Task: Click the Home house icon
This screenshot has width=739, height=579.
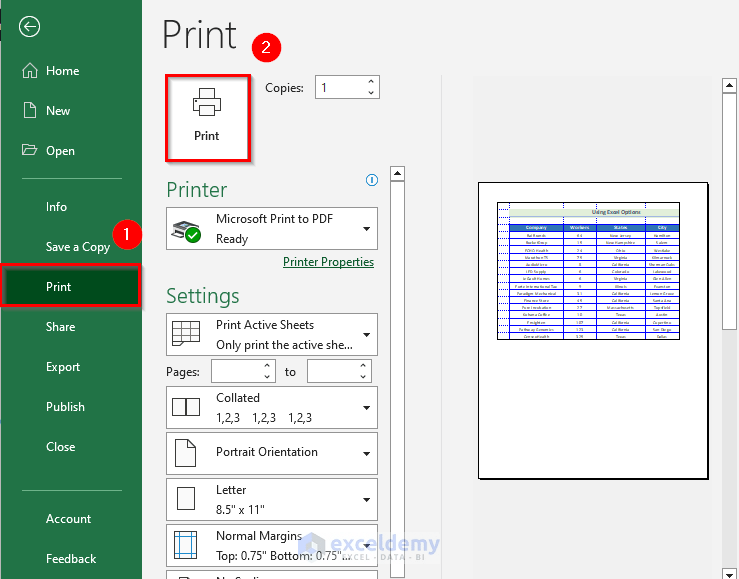Action: (x=30, y=71)
